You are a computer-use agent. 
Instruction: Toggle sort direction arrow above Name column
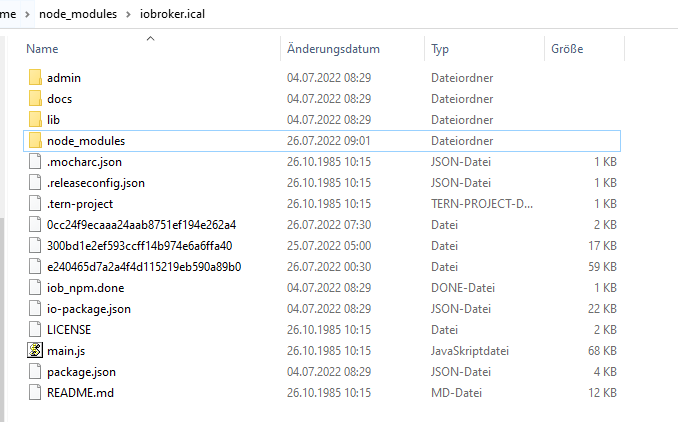pos(151,38)
